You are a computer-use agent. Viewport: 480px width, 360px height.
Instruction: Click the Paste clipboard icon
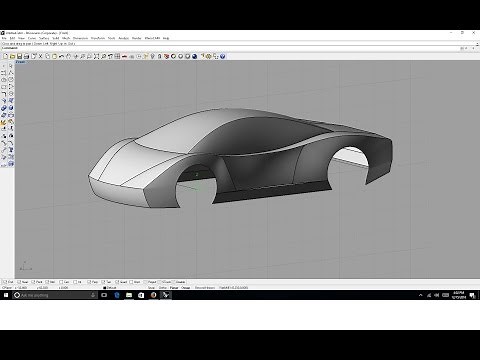pyautogui.click(x=55, y=56)
